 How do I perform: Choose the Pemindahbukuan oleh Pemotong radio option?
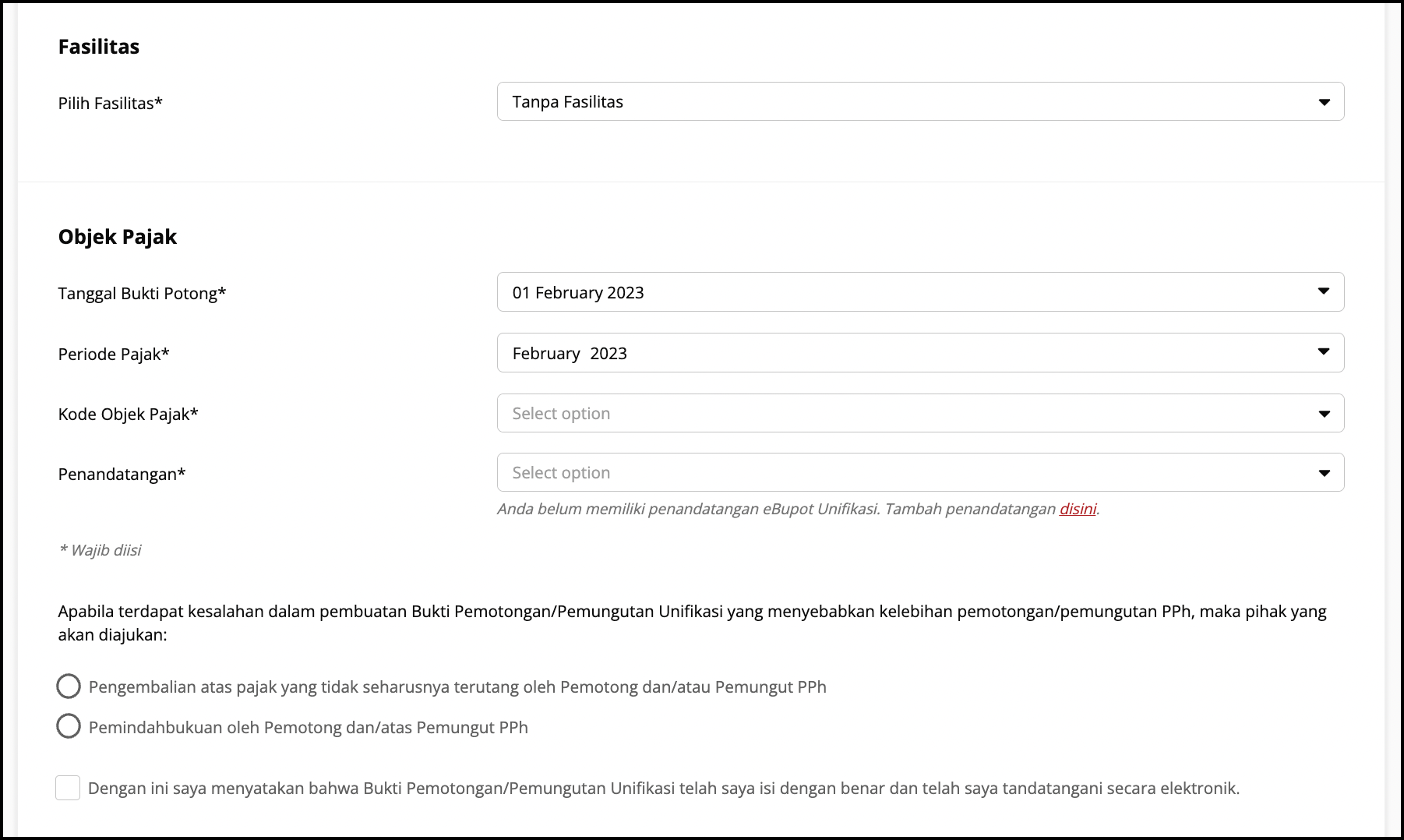(69, 726)
